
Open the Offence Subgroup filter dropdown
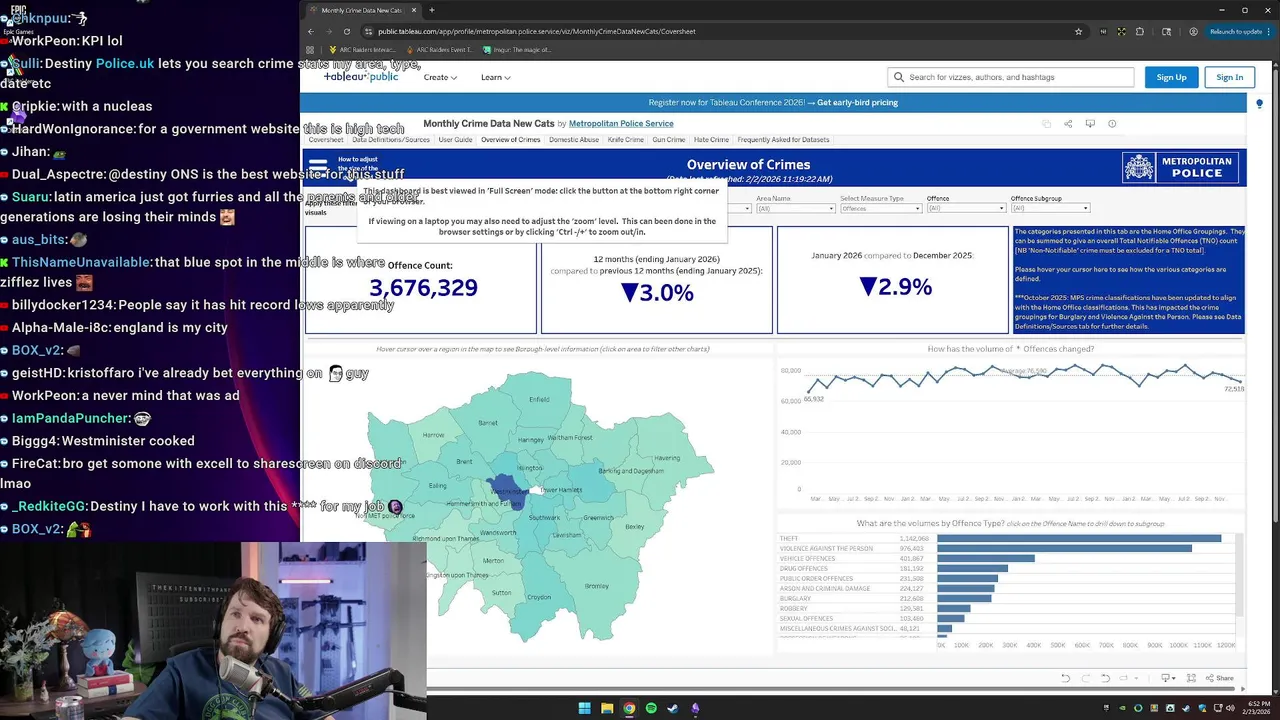(x=1050, y=208)
